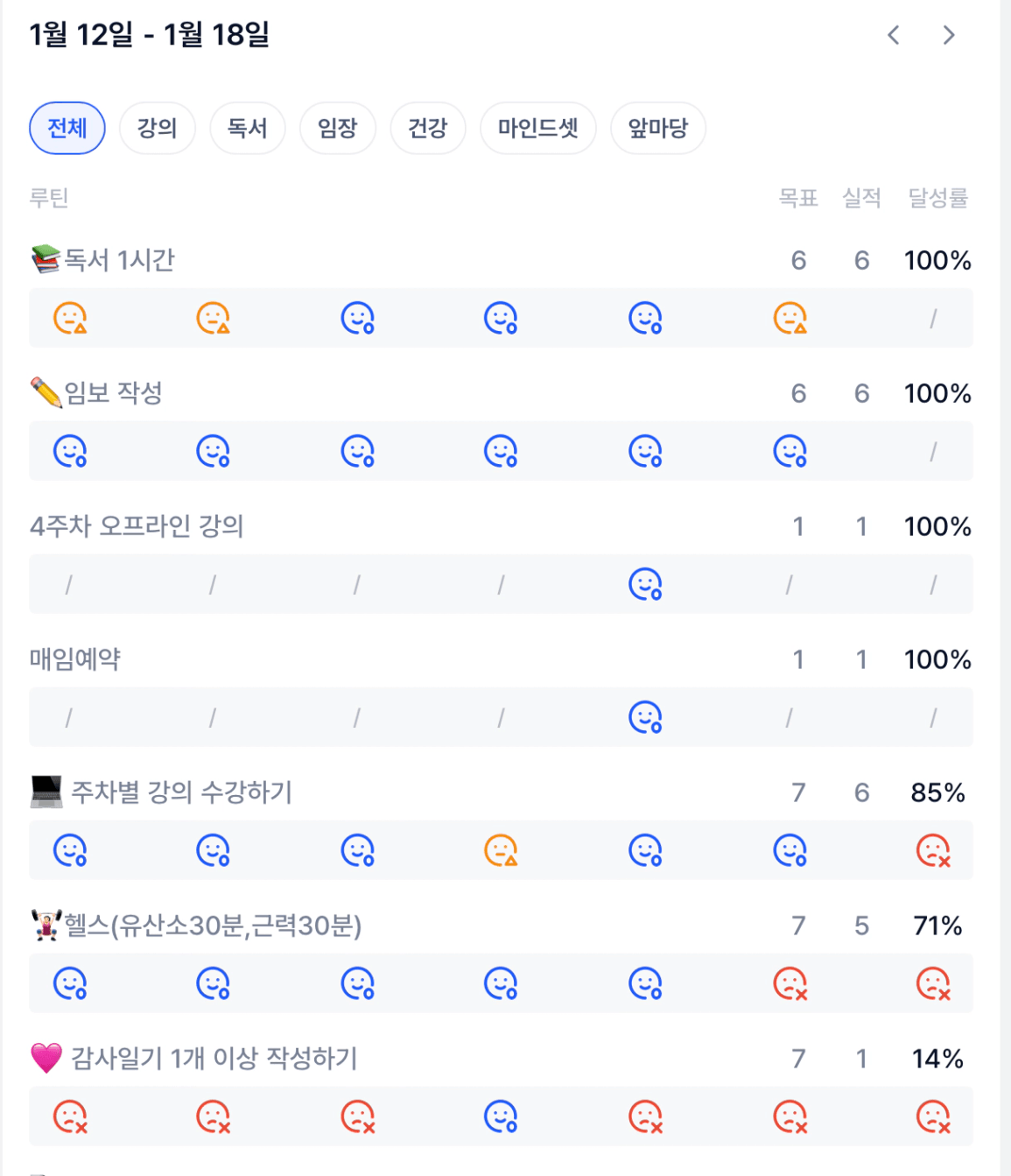This screenshot has height=1176, width=1011.
Task: Toggle first-day smiley for 임보 작성
Action: 70,451
